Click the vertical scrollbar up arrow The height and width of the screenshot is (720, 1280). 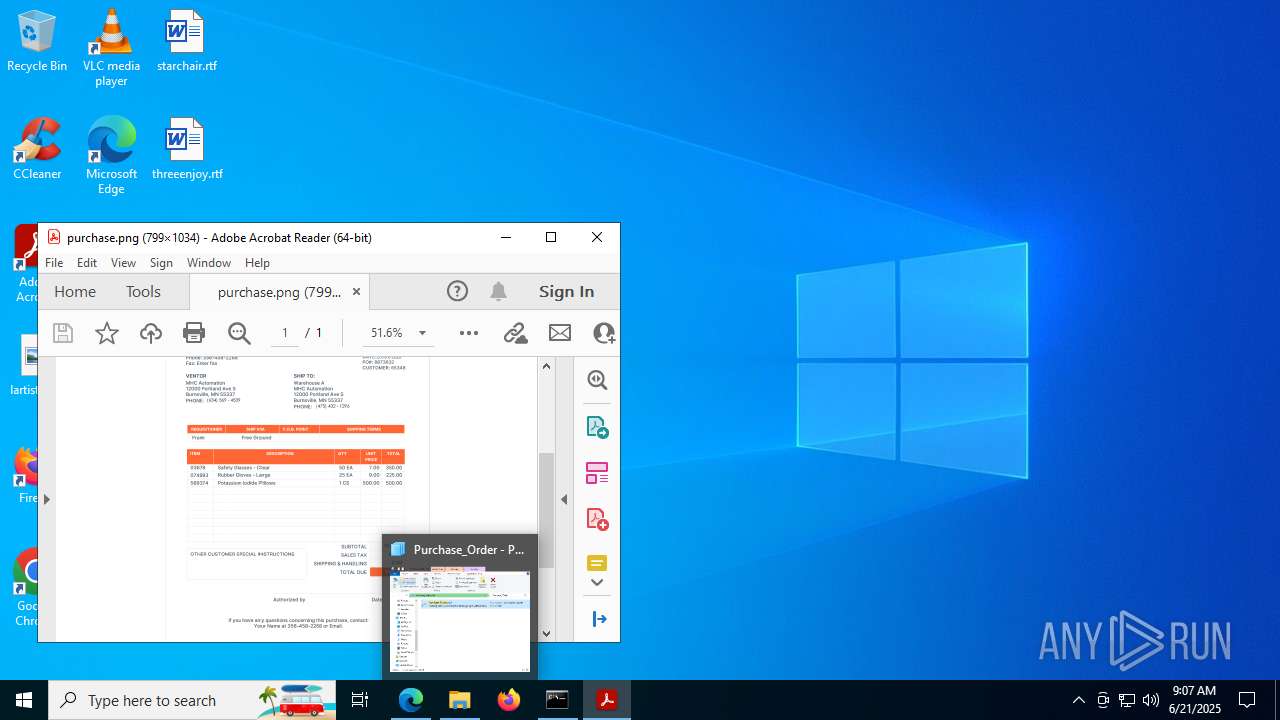click(x=546, y=366)
